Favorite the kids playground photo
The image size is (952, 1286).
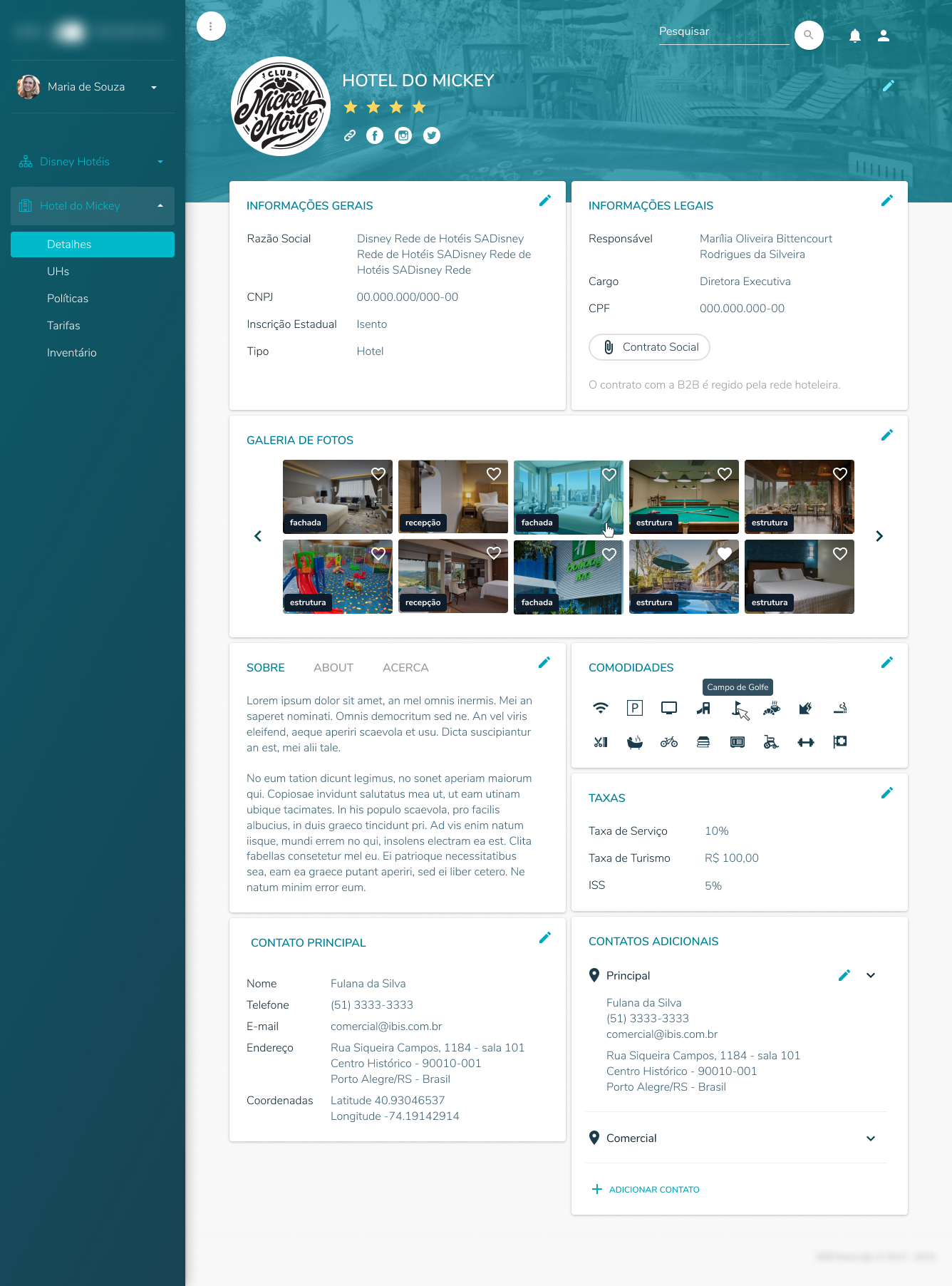point(378,554)
